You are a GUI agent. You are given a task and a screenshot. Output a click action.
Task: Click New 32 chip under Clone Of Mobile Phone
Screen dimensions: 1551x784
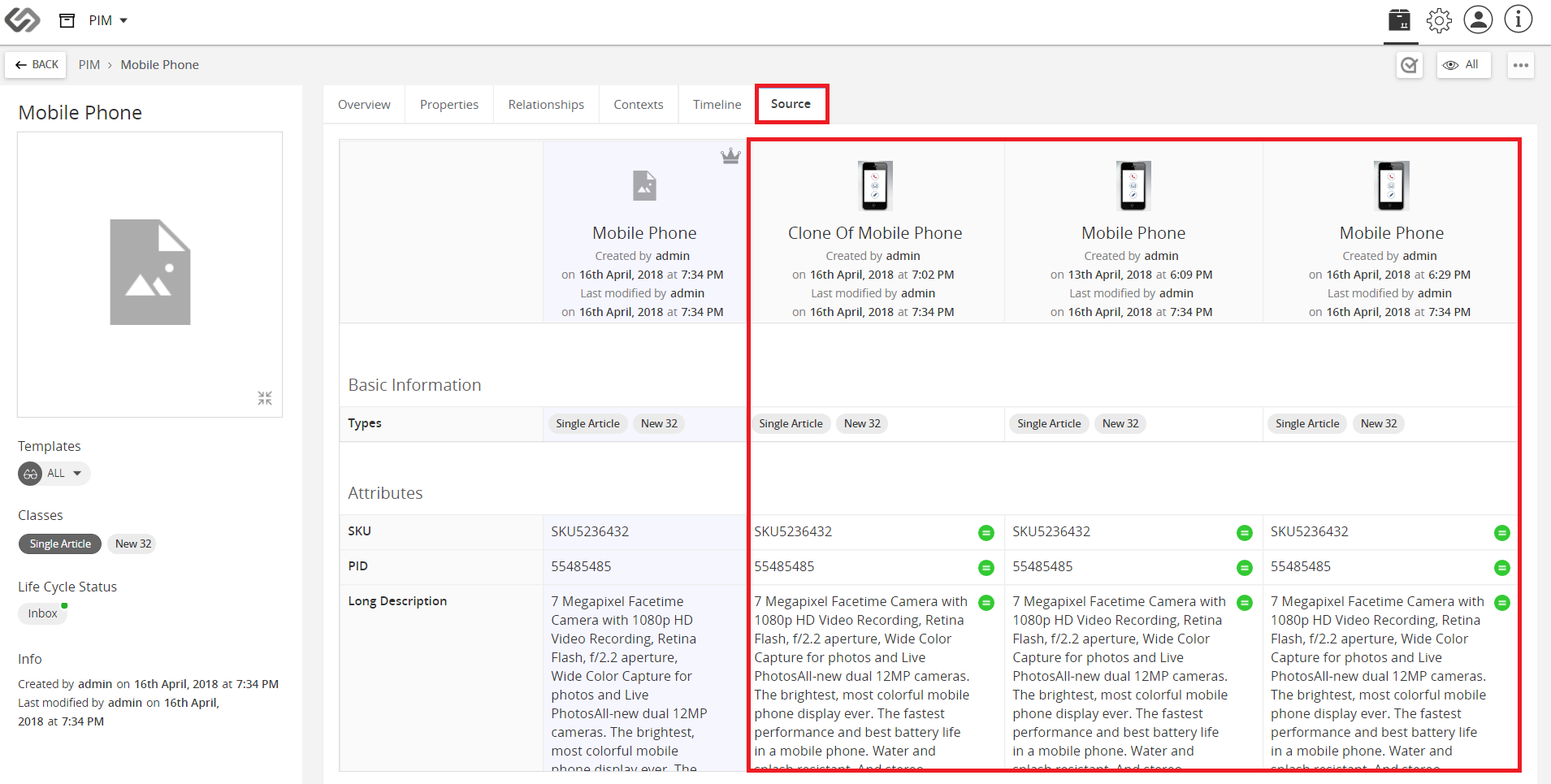tap(862, 424)
